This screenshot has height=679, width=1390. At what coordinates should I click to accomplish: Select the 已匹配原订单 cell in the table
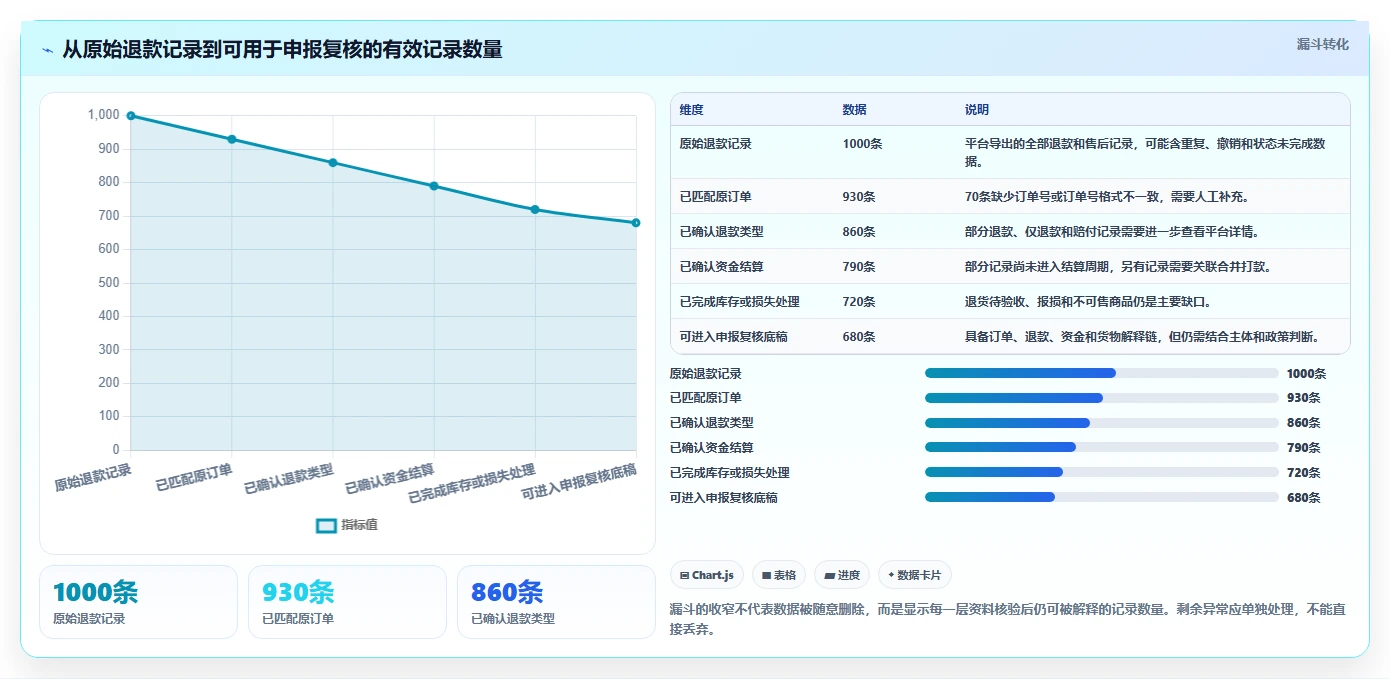(x=716, y=197)
